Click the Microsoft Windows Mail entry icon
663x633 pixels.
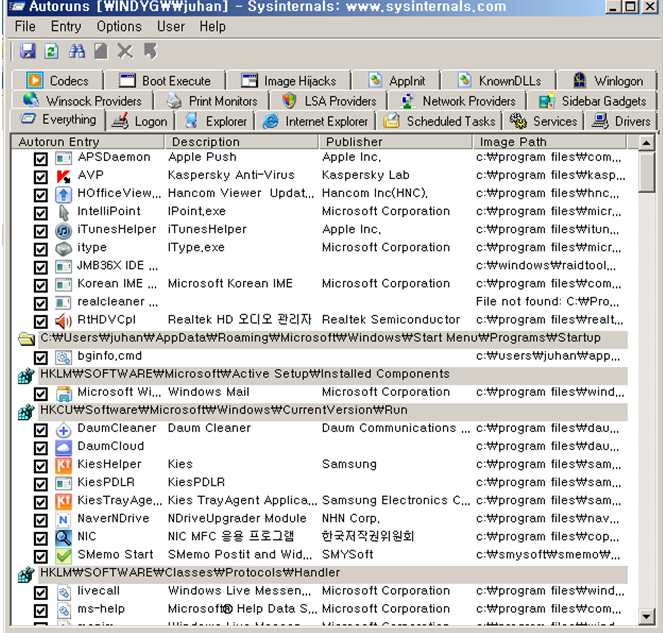coord(63,393)
